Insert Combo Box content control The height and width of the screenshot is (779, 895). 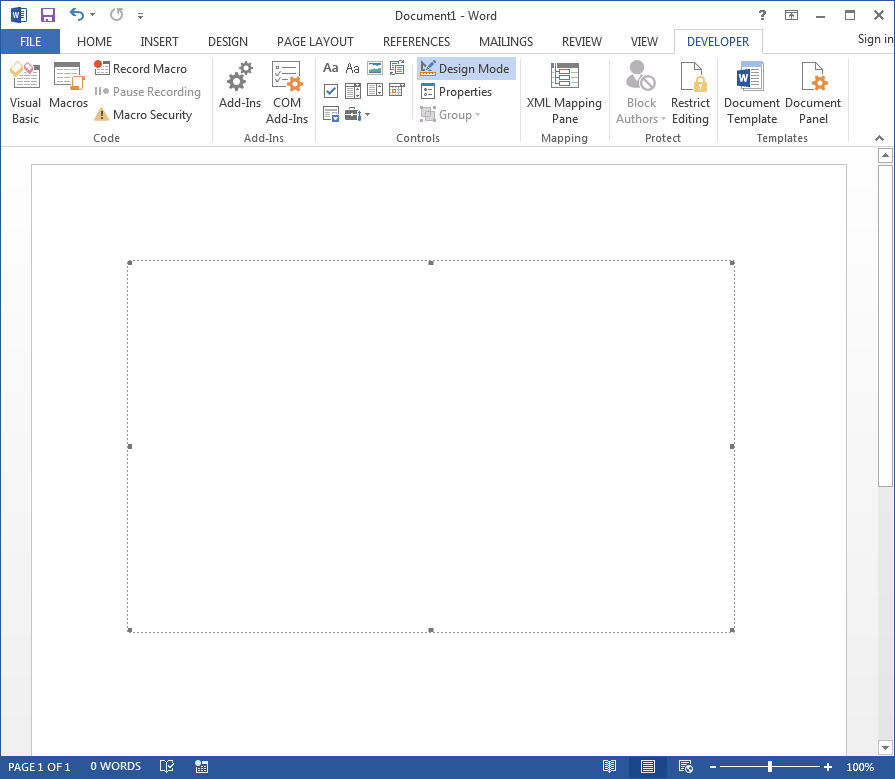coord(353,91)
